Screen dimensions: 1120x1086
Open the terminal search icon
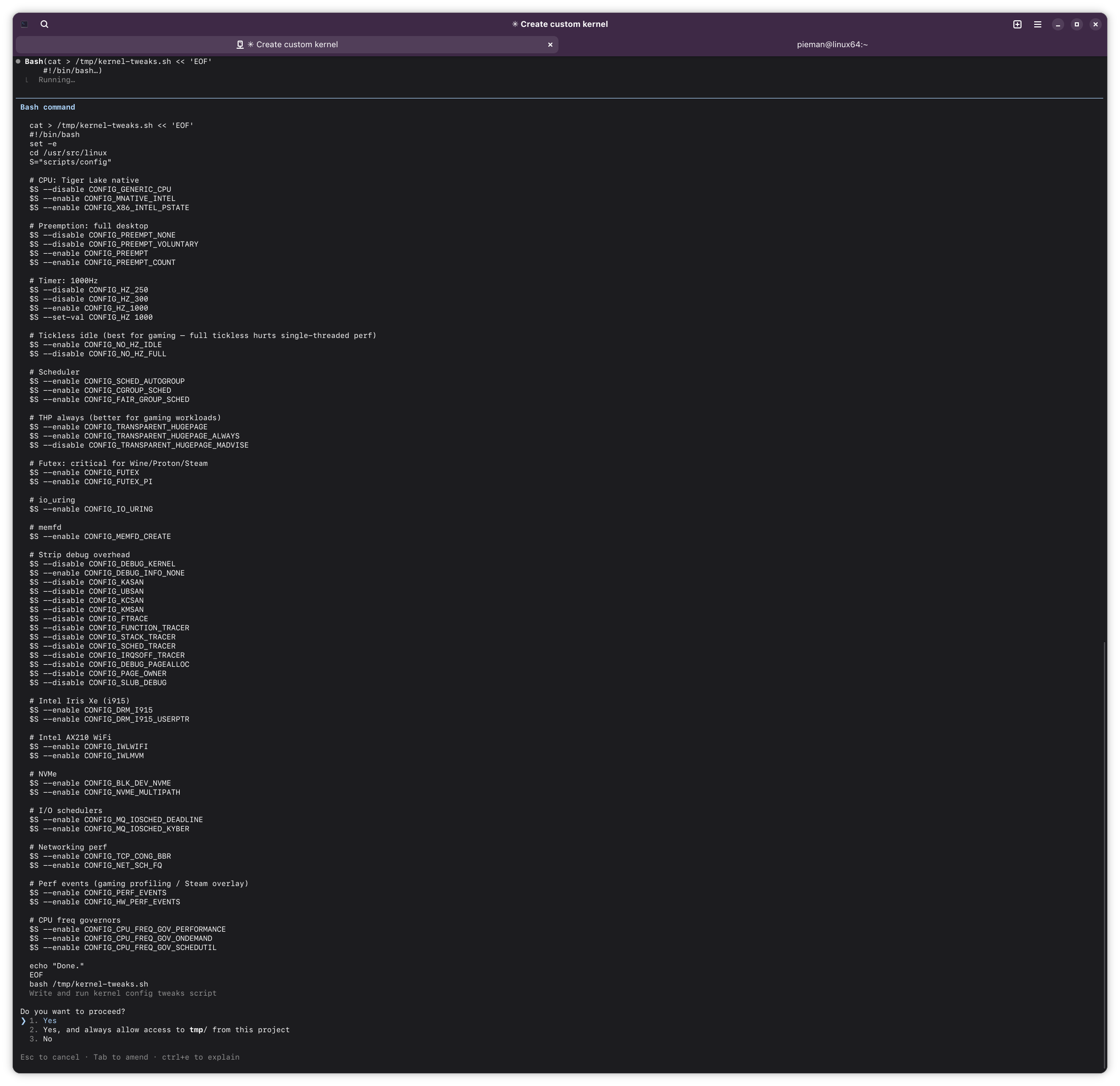(x=45, y=24)
